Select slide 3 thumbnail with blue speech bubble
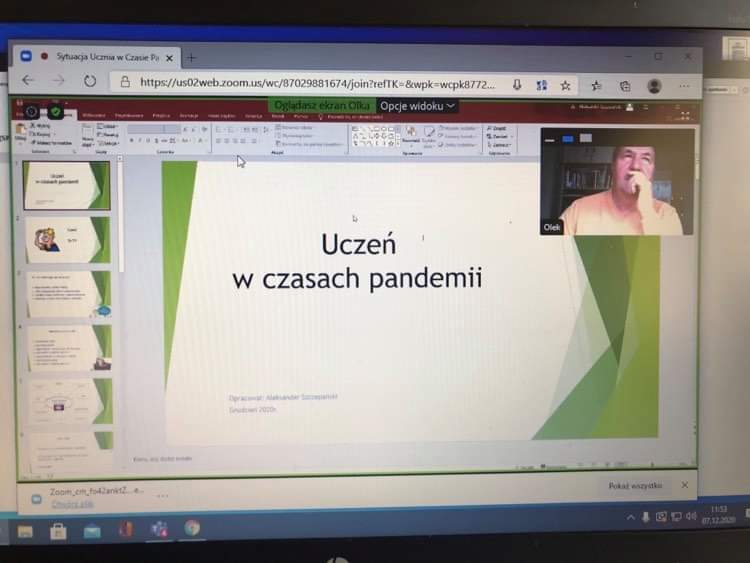 68,294
